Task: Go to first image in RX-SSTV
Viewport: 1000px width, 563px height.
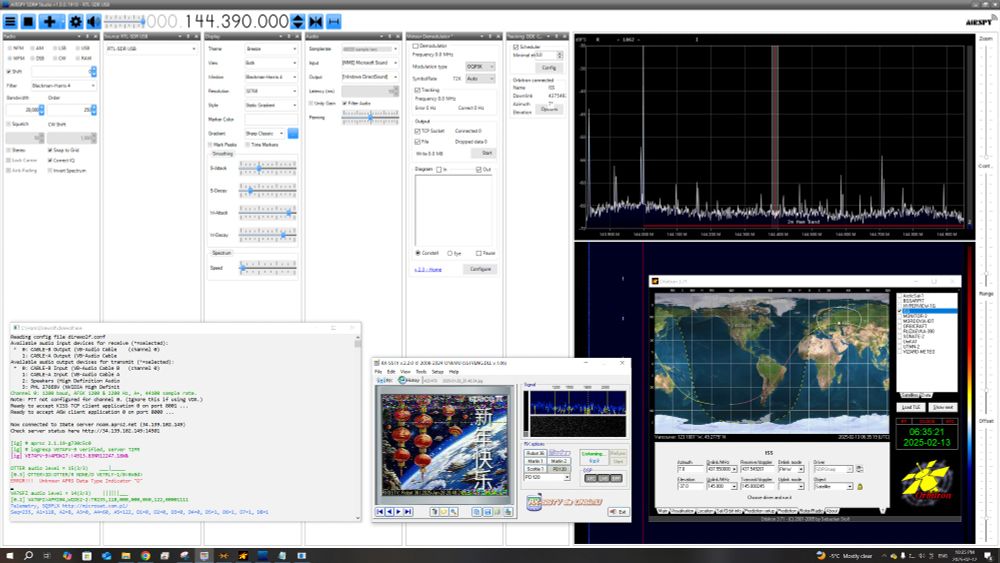Action: [380, 511]
